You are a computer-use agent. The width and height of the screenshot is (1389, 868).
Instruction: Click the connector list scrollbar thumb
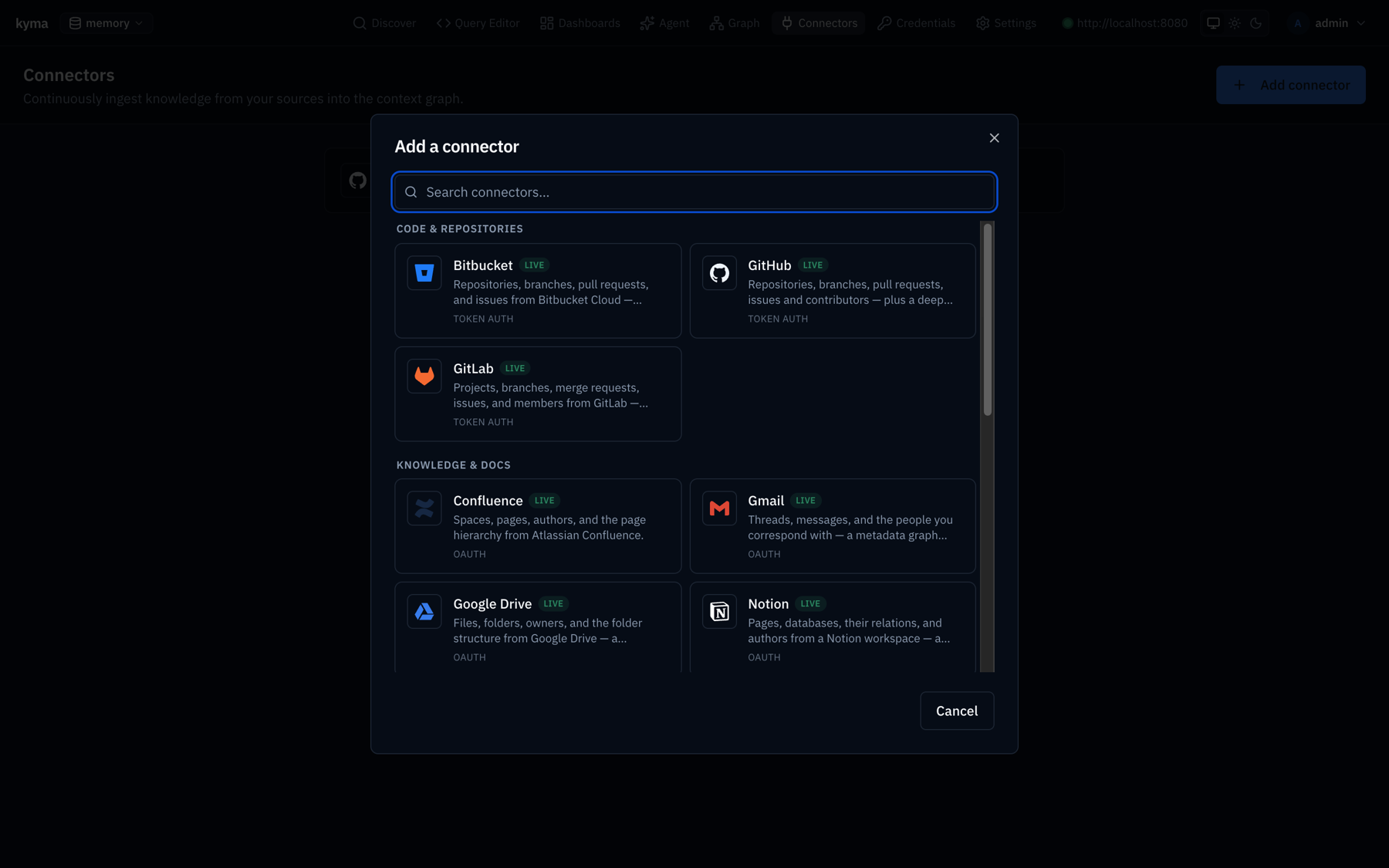(987, 319)
